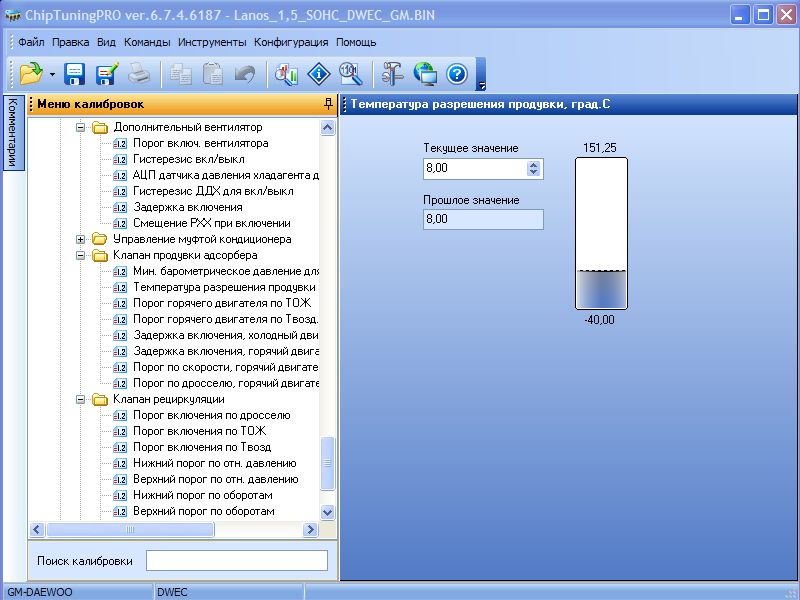
Task: Click the blue question mark help icon
Action: tap(457, 73)
